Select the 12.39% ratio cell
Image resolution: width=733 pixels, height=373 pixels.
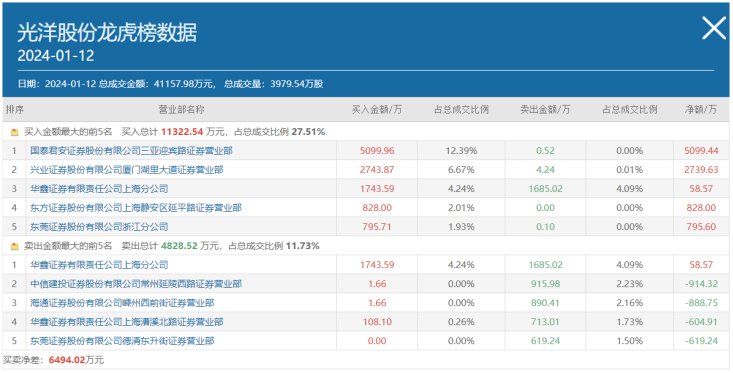tap(461, 151)
